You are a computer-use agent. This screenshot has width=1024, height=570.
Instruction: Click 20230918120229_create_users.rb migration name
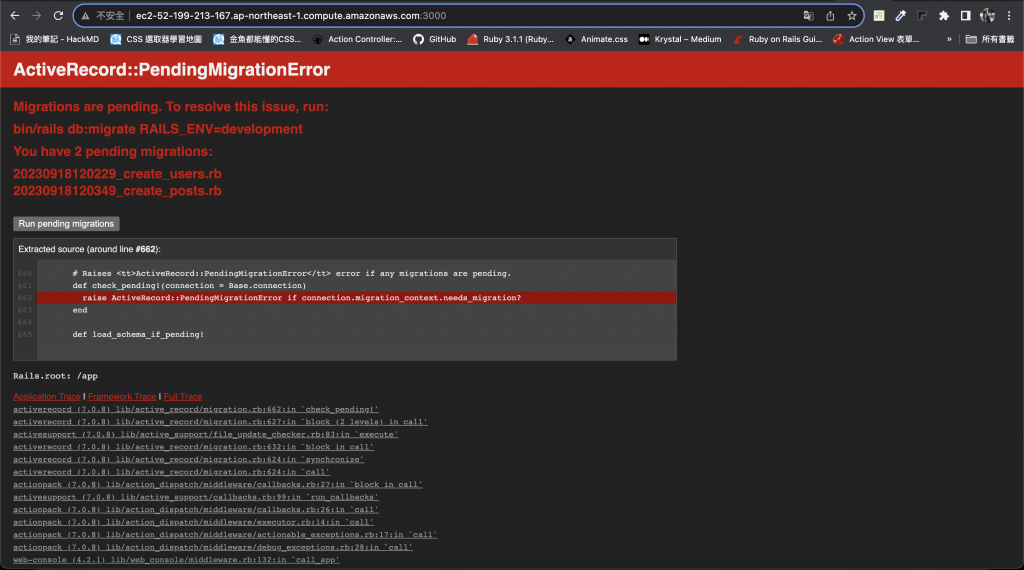[x=118, y=174]
